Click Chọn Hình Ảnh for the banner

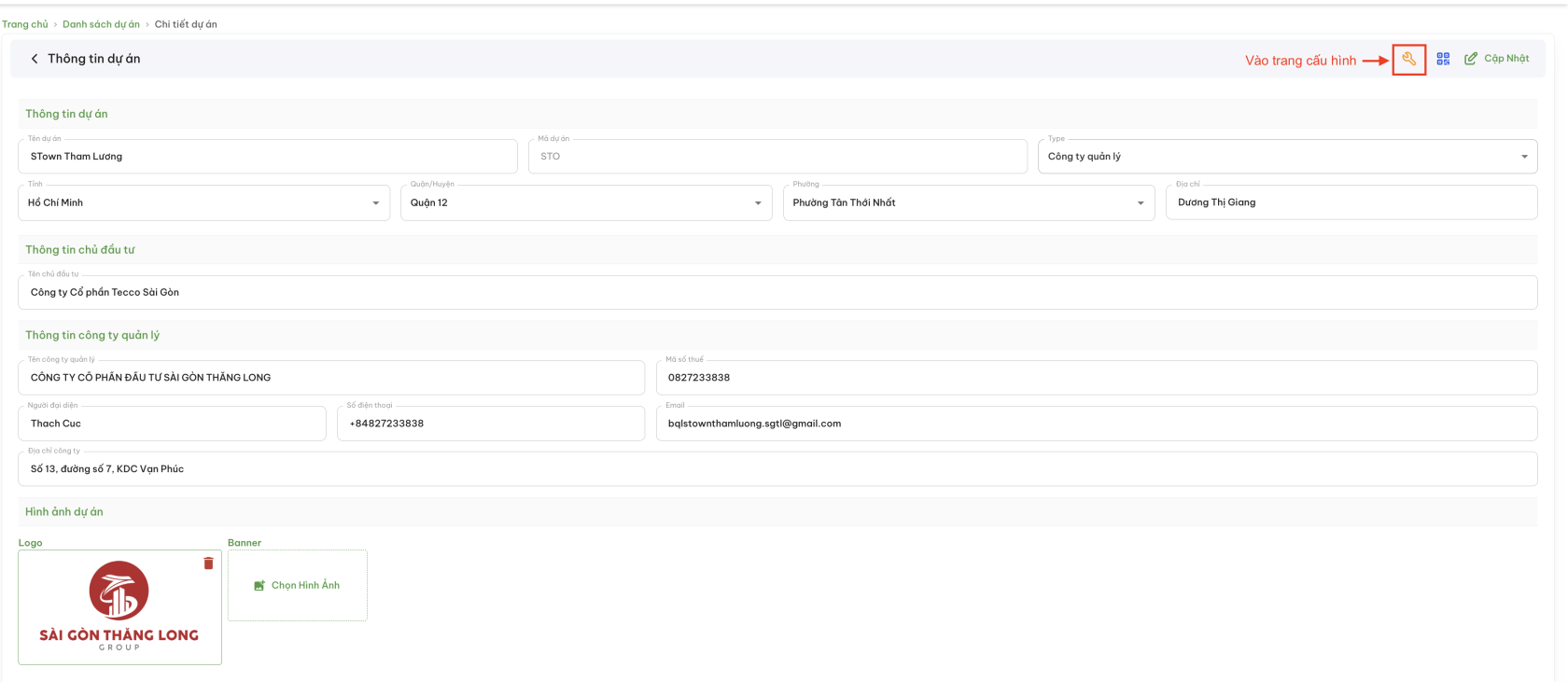(x=298, y=585)
